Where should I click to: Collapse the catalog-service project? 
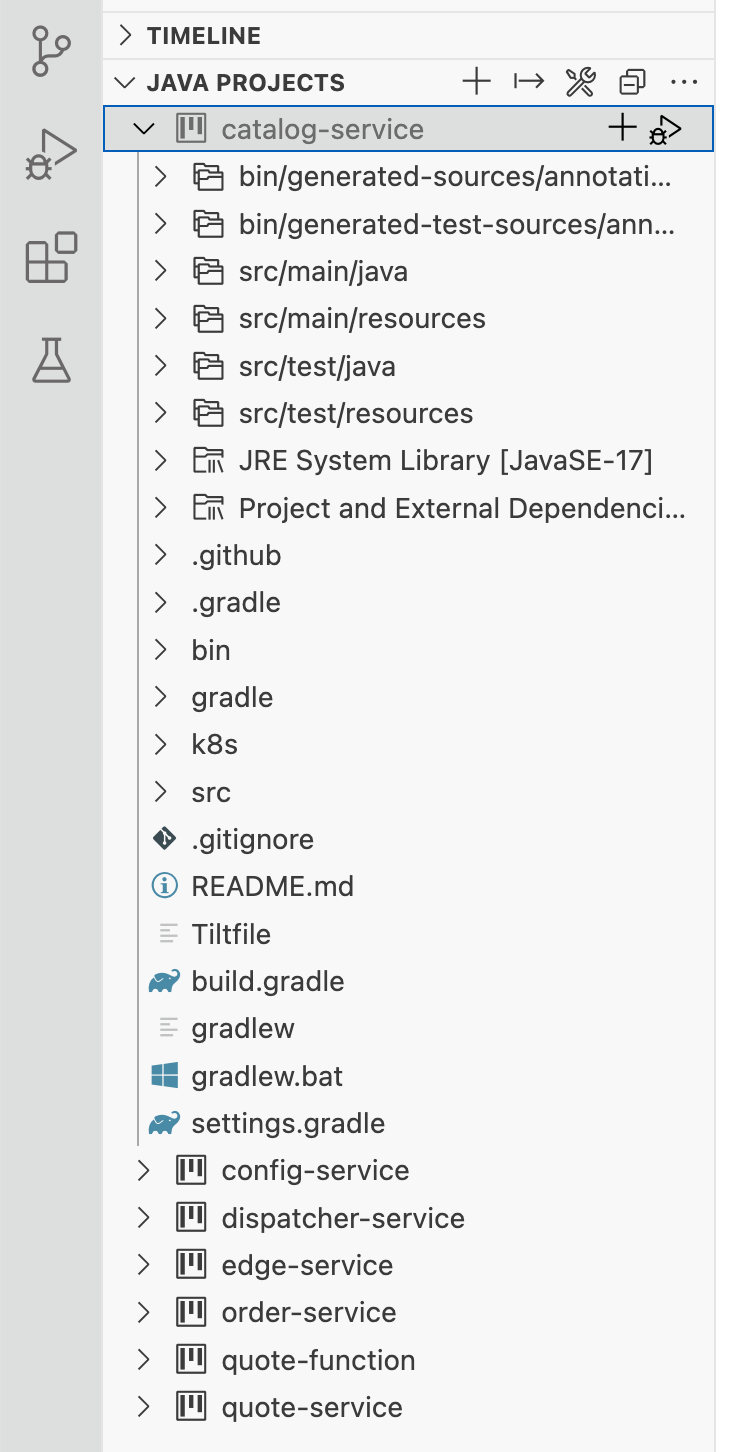coord(143,128)
